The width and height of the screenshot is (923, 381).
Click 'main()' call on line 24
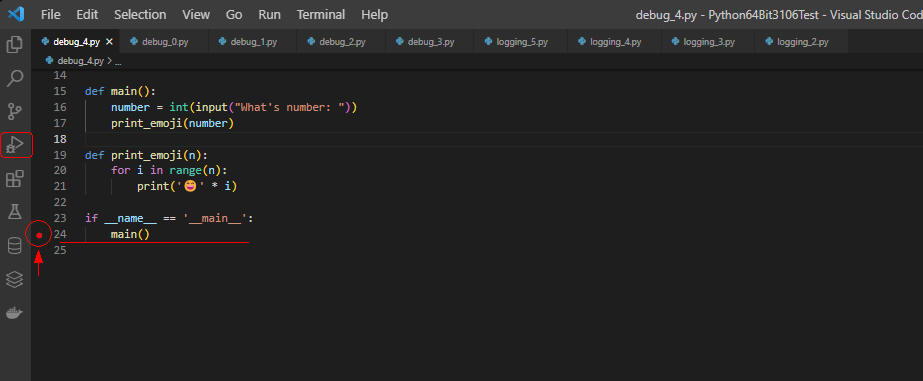coord(131,234)
